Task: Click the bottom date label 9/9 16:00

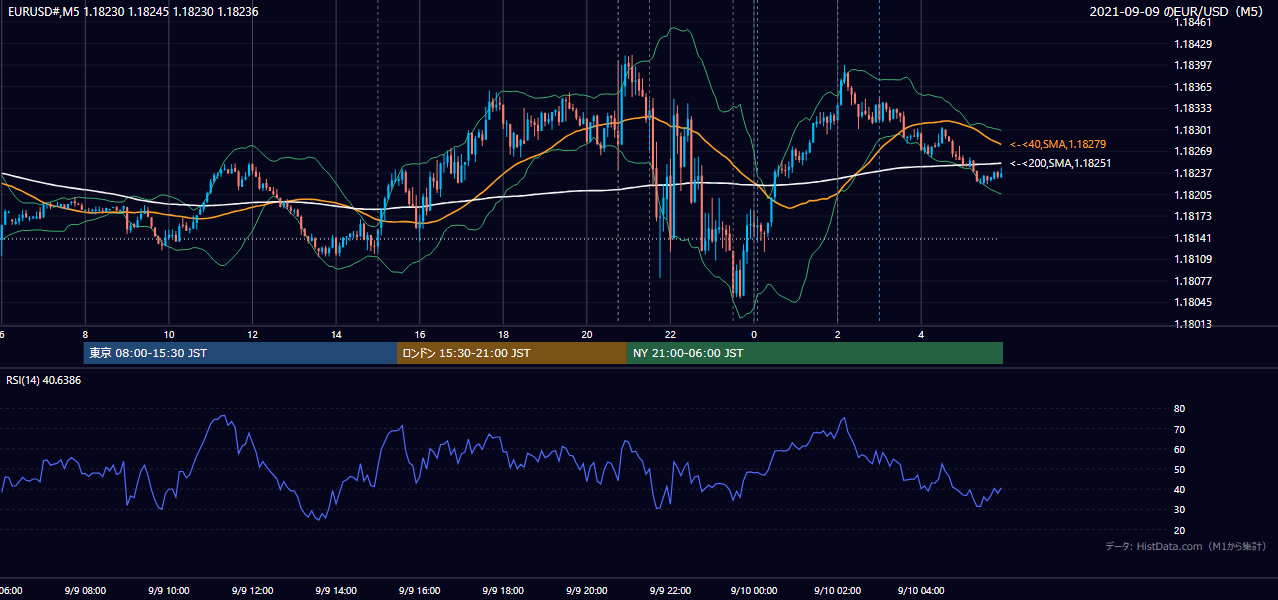Action: point(419,591)
